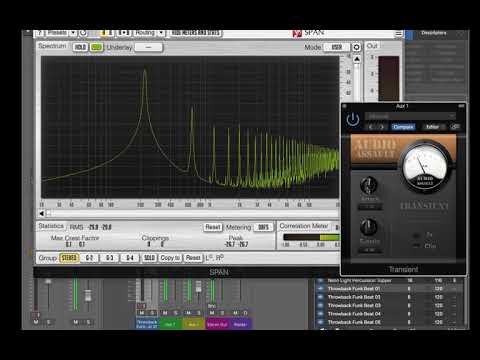The height and width of the screenshot is (360, 480).
Task: Reset the Statistics readings
Action: coord(213,227)
